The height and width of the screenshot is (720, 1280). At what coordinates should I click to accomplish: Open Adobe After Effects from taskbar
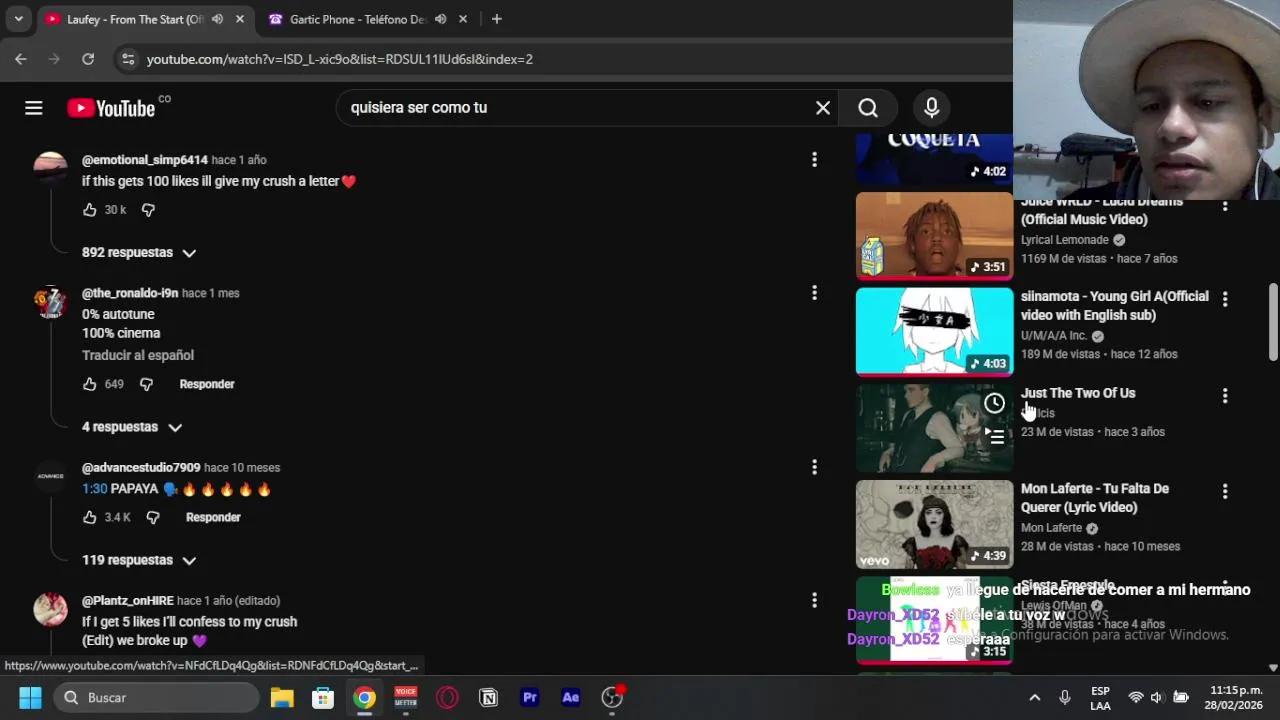click(x=571, y=697)
